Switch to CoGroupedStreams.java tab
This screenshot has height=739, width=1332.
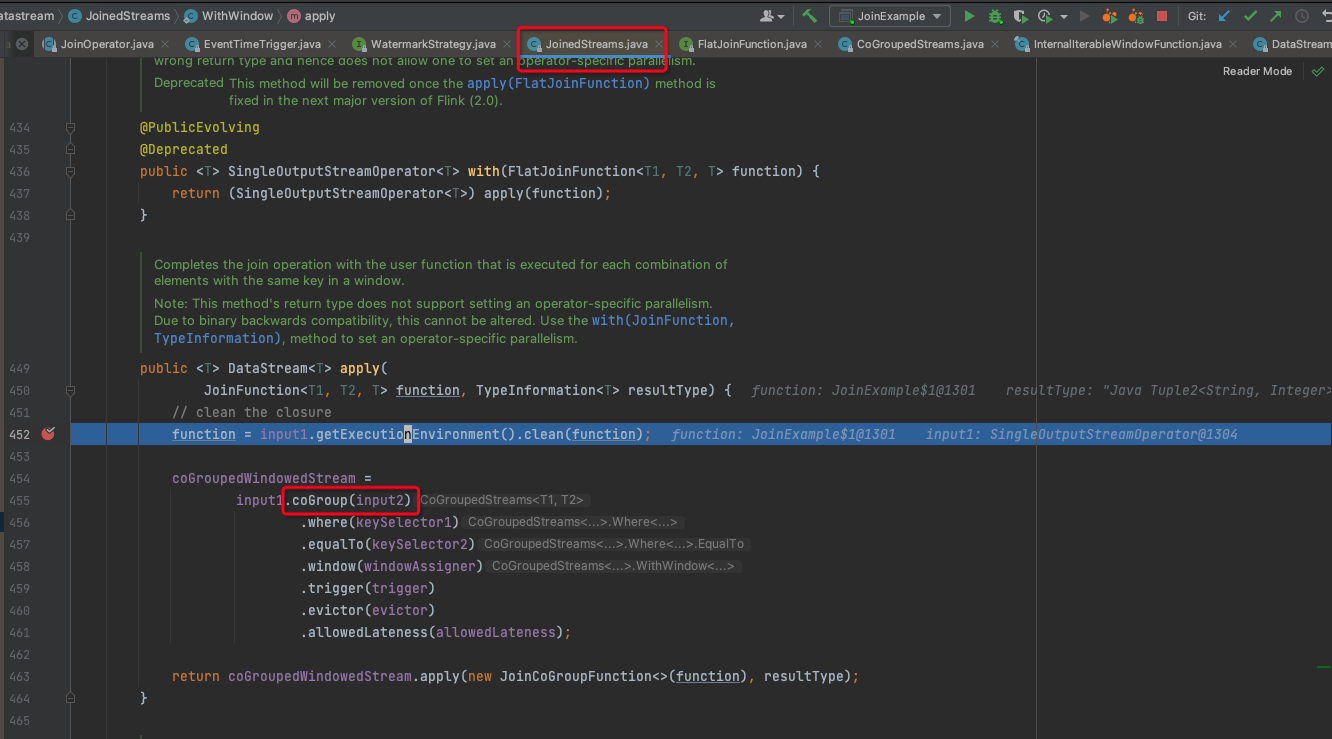[920, 44]
